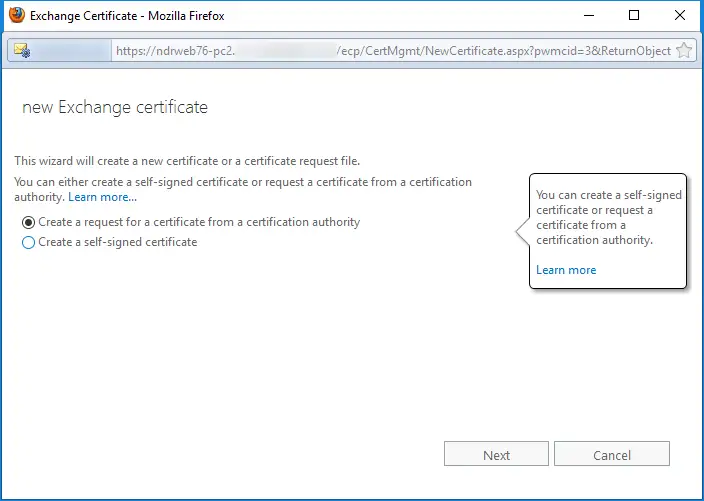Screen dimensions: 704x501
Task: Select Create a self-signed certificate option
Action: 28,242
